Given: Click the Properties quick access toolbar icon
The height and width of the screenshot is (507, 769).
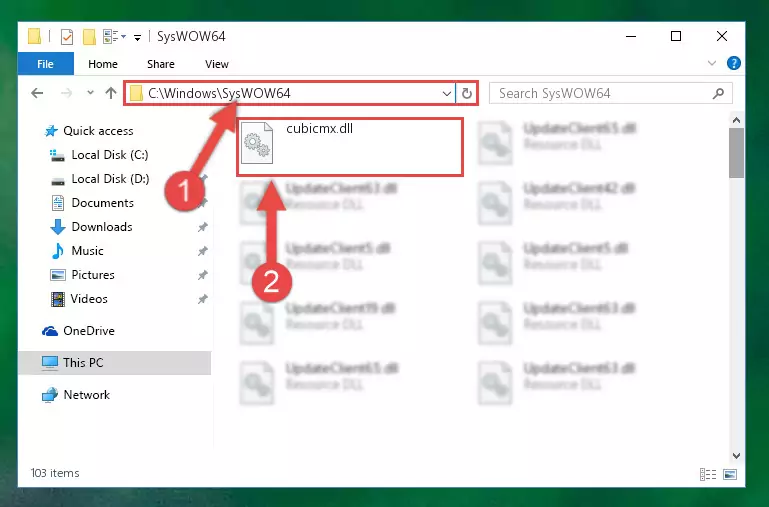Looking at the screenshot, I should [x=67, y=37].
